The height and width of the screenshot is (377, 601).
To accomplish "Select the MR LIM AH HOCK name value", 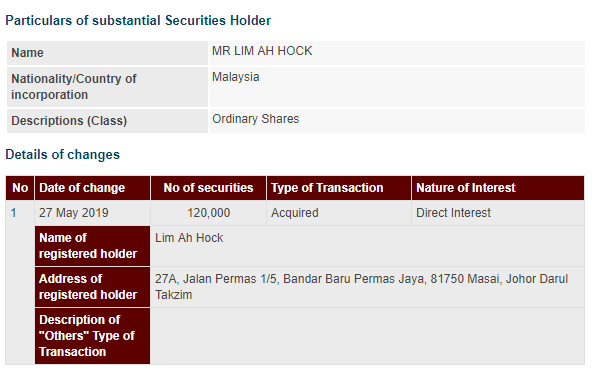I will pyautogui.click(x=262, y=51).
